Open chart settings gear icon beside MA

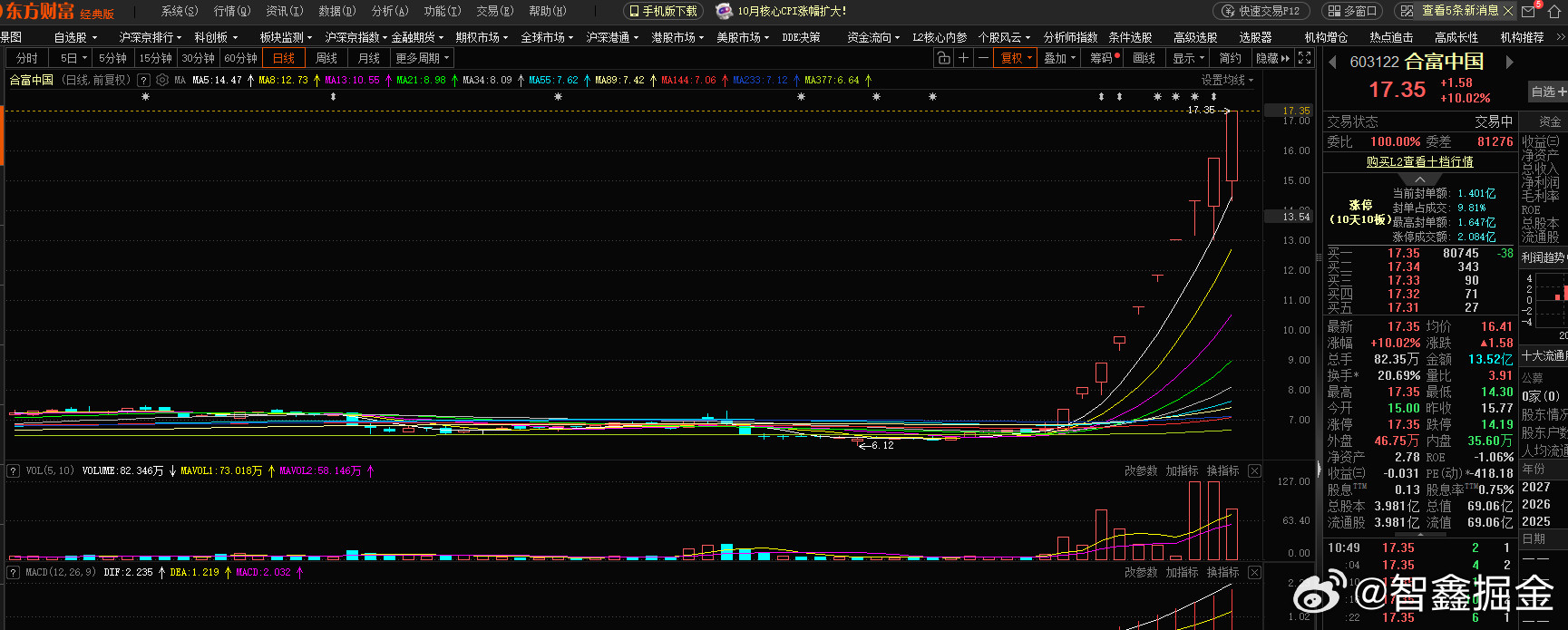162,80
